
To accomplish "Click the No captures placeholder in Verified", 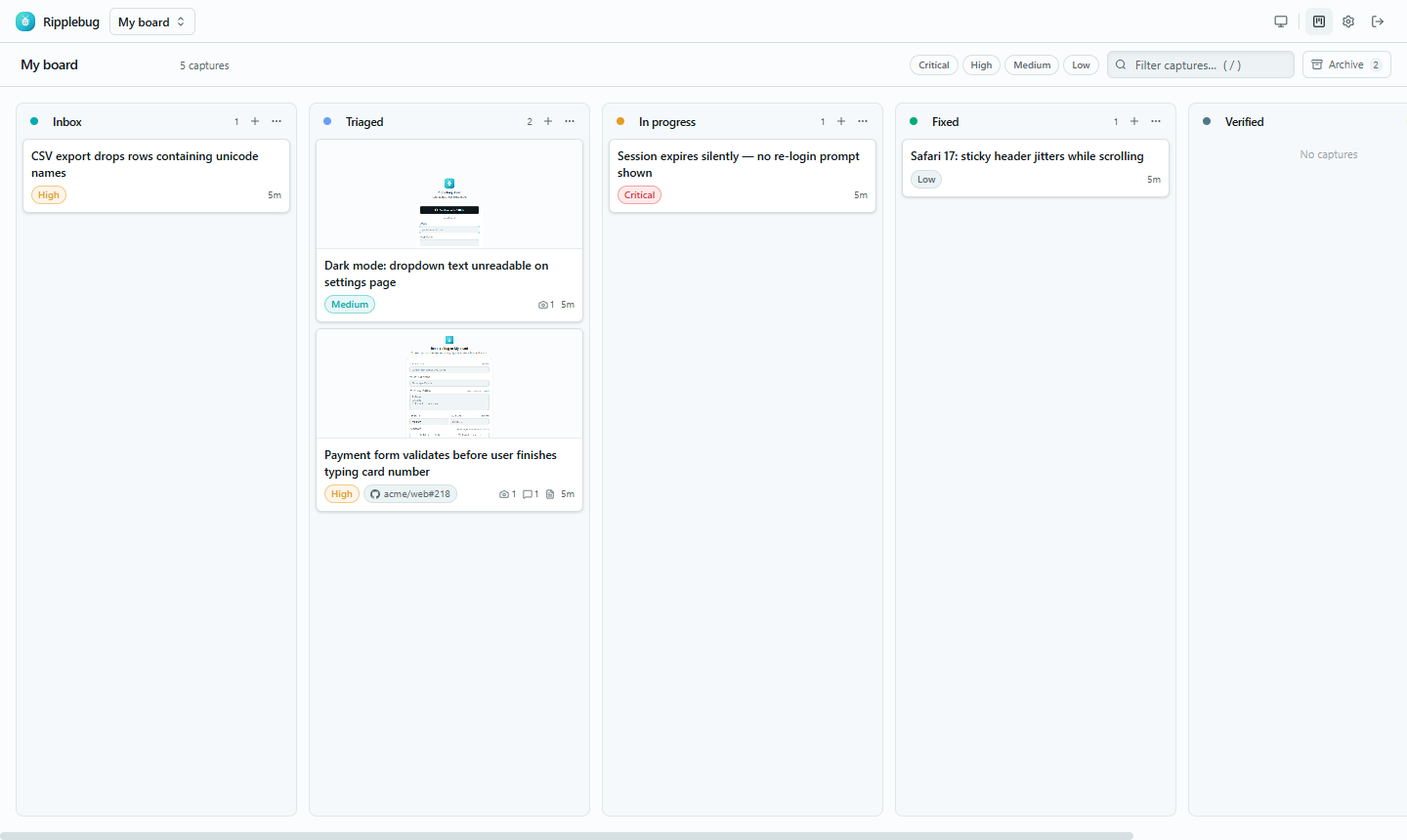I will pos(1329,154).
